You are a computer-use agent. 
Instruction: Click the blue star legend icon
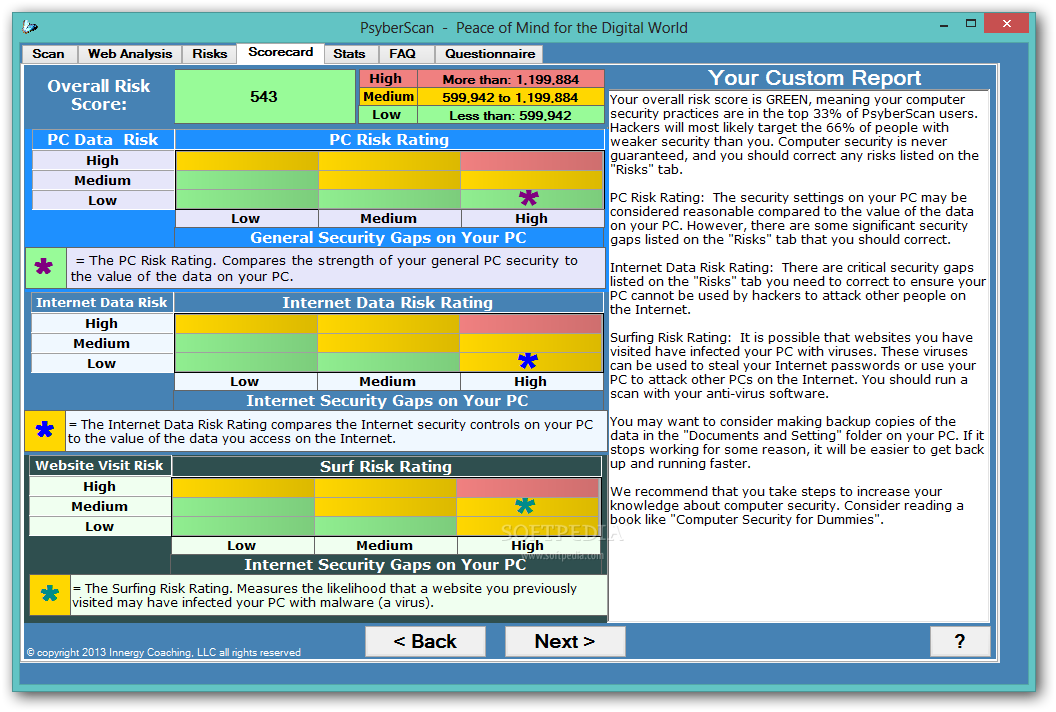point(45,430)
